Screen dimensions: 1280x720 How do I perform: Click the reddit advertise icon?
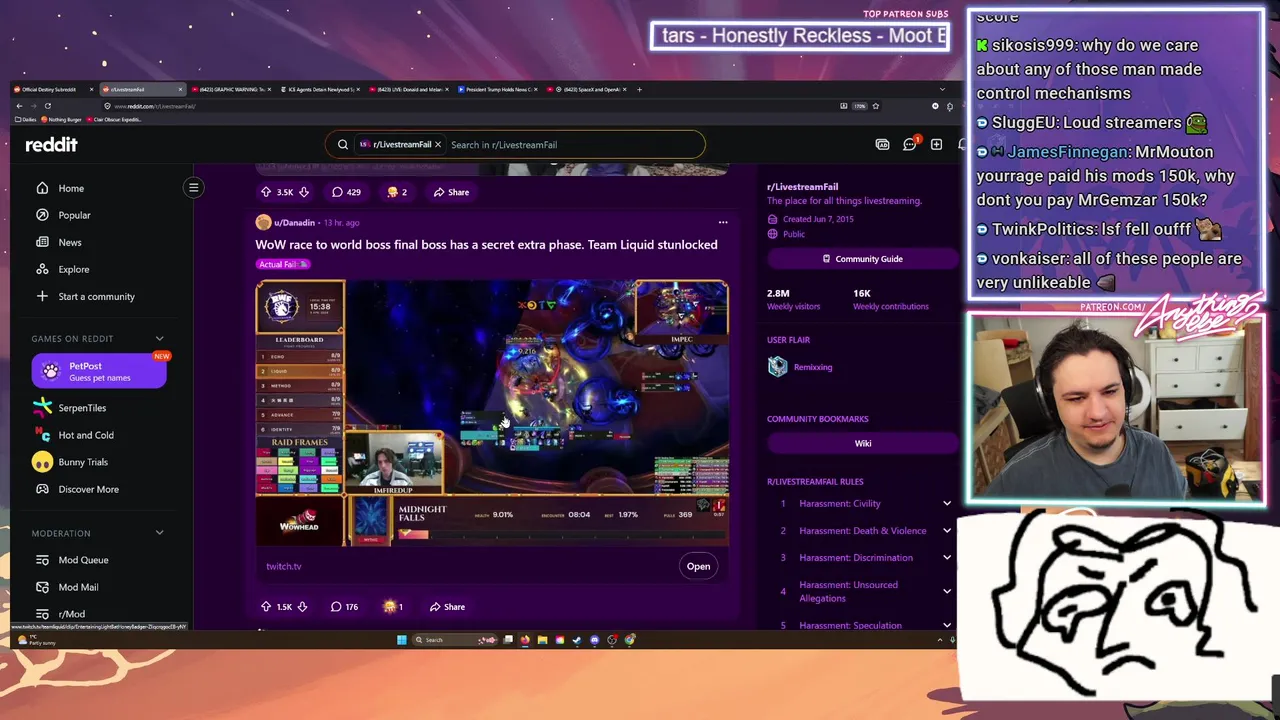[882, 144]
